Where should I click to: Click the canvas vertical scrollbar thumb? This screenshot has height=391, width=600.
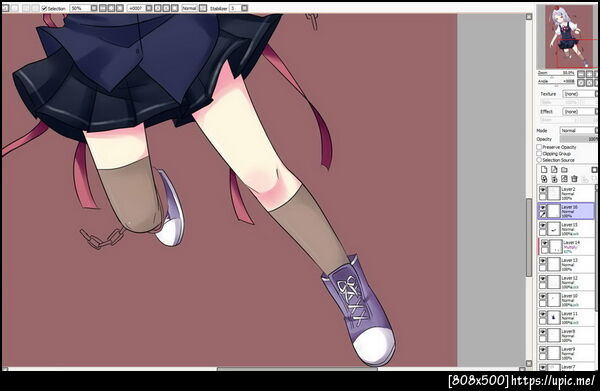(529, 237)
